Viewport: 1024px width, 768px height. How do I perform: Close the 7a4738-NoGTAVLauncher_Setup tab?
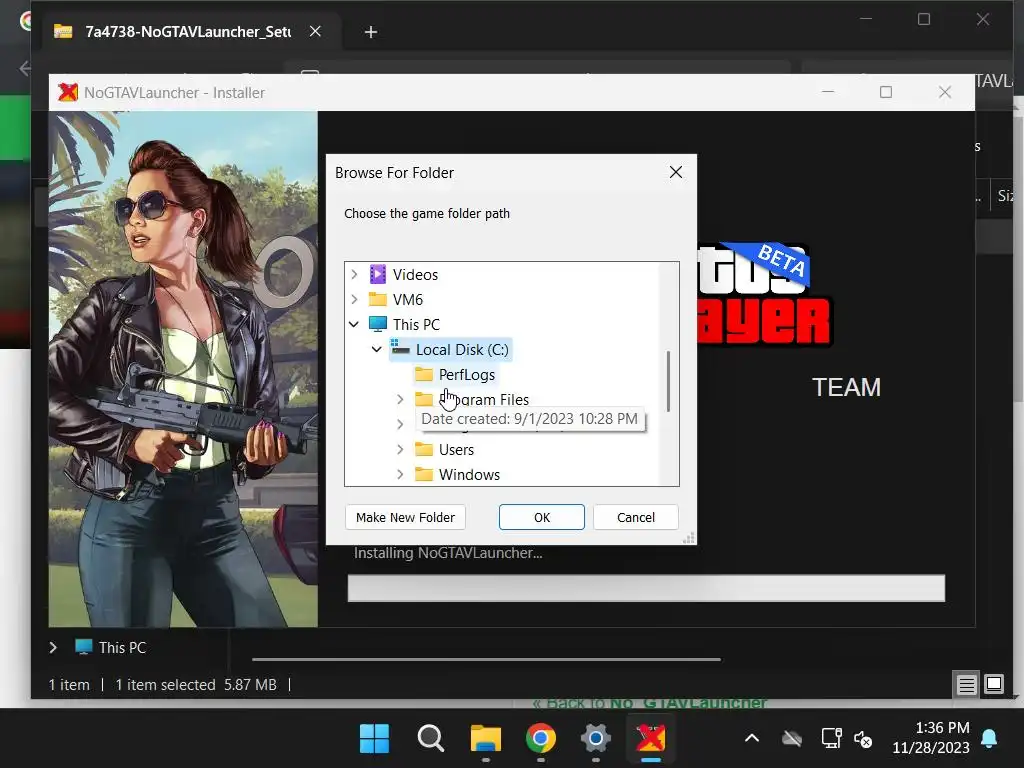(315, 31)
